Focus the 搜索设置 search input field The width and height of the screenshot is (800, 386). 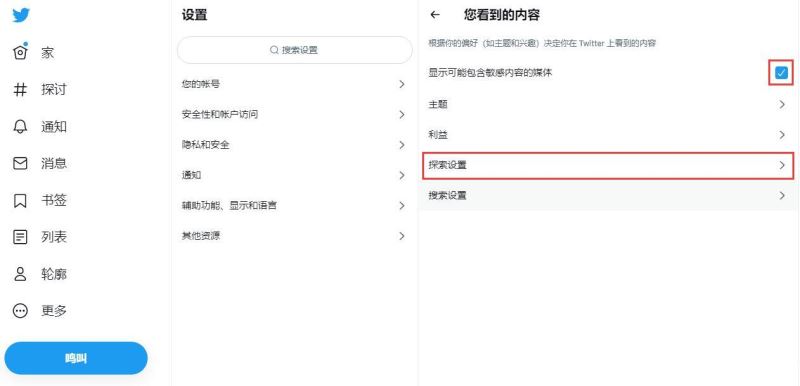pos(294,50)
